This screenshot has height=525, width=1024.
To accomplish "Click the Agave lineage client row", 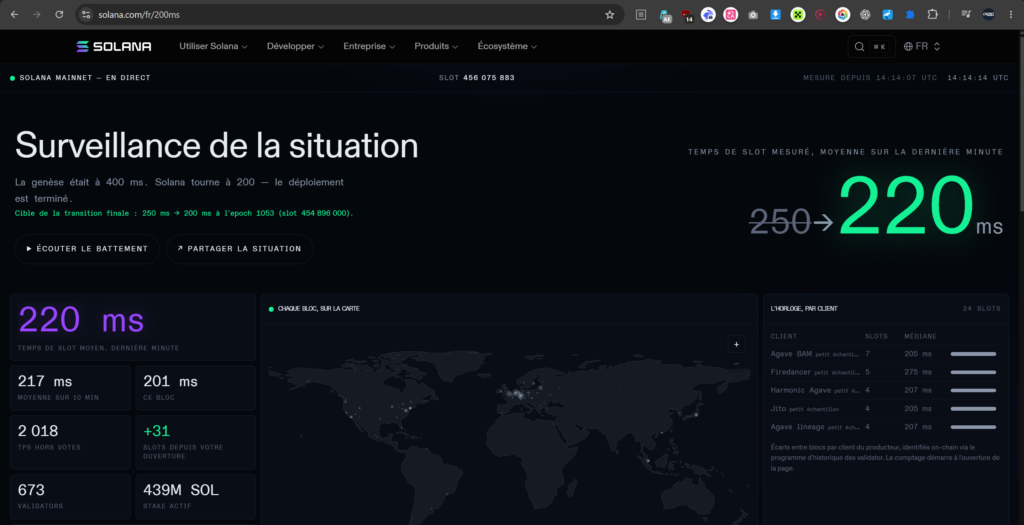I will pos(884,427).
